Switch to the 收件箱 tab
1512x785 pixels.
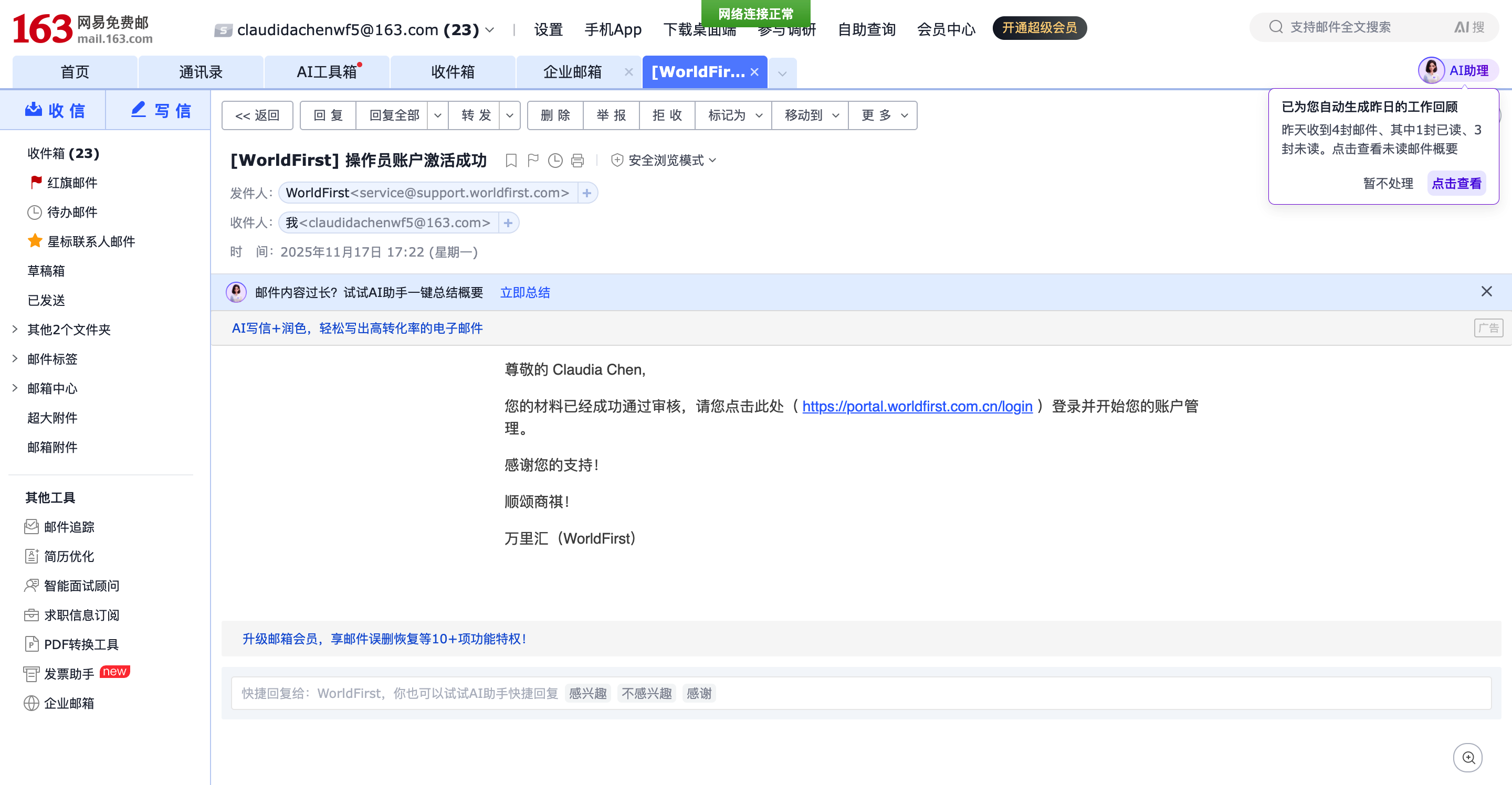click(x=453, y=71)
